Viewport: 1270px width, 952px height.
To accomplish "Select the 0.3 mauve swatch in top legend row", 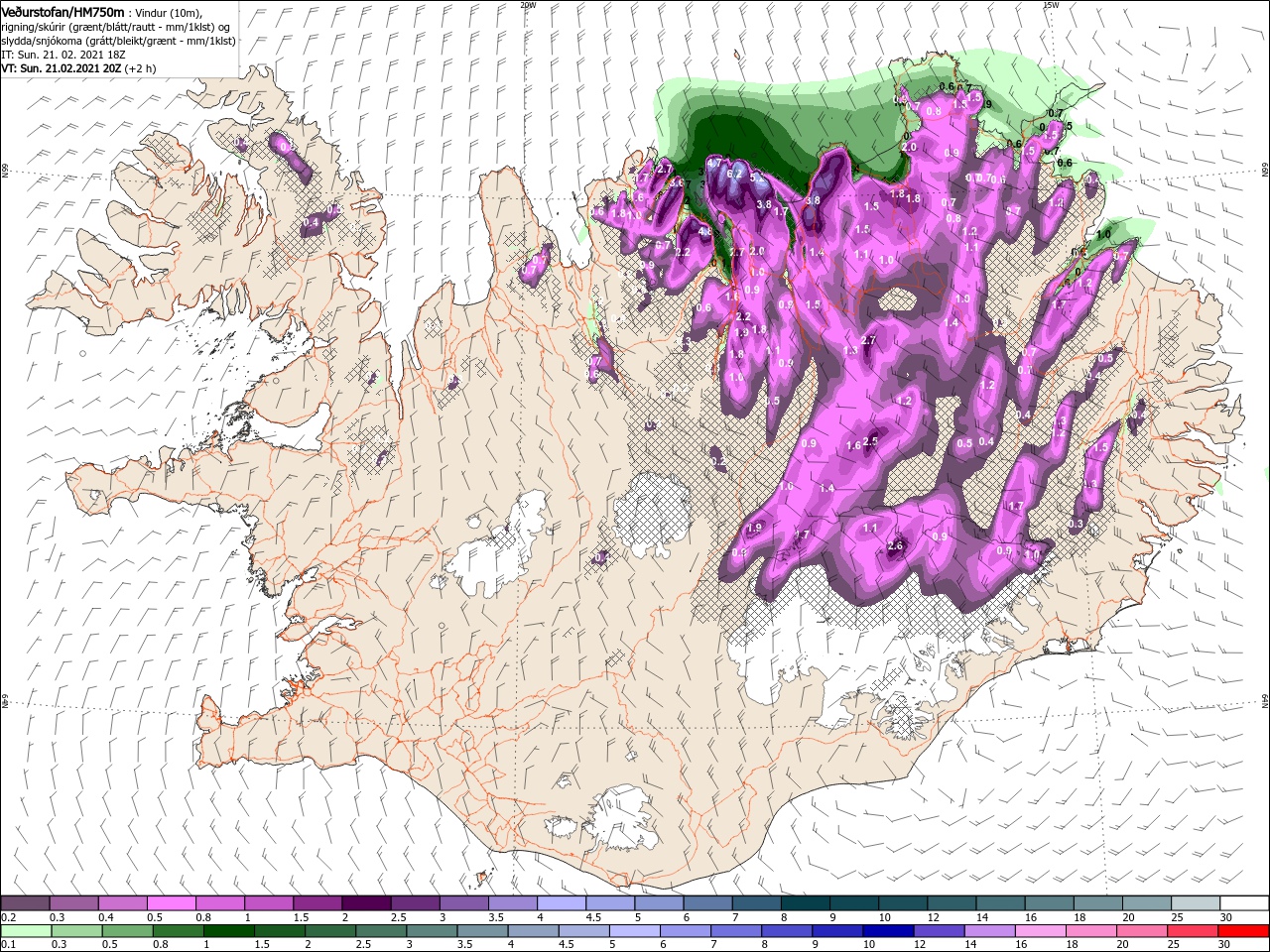I will click(x=73, y=903).
